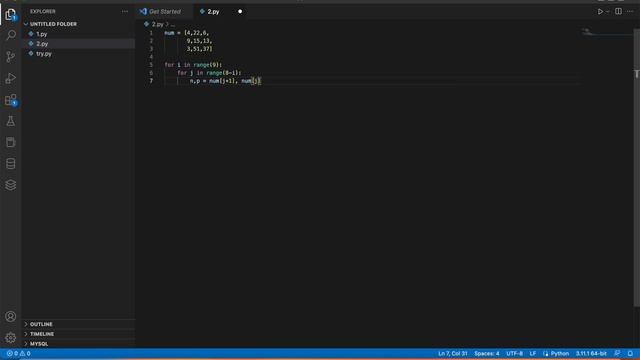Split the editor right
The image size is (640, 360).
pos(618,11)
